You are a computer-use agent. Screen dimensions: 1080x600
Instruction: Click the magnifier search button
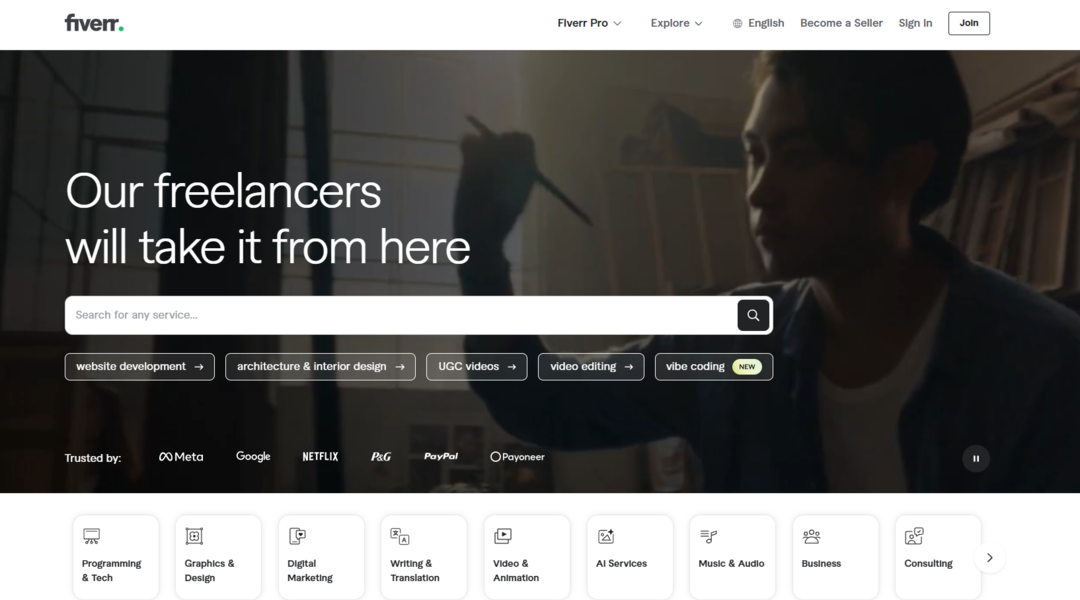[x=753, y=315]
